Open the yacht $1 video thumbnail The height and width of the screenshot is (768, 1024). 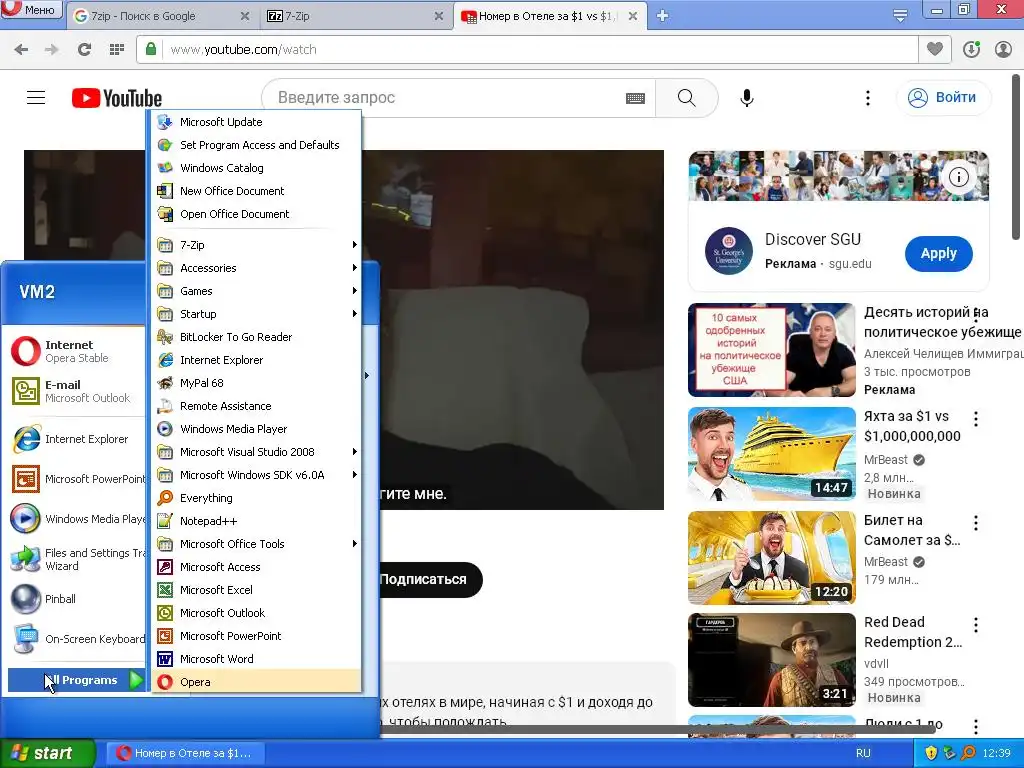[x=771, y=454]
